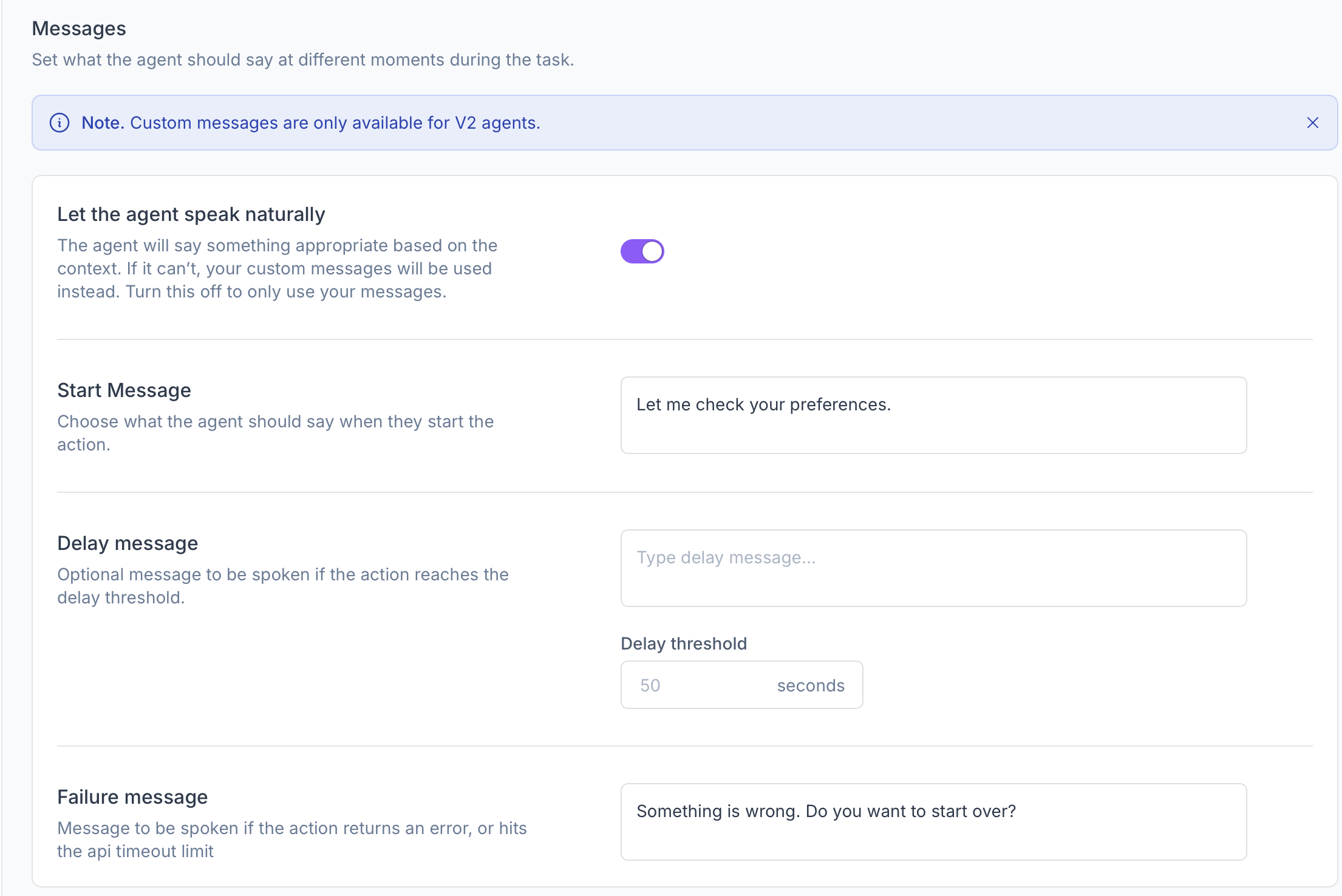Click into the Start Message text field
This screenshot has width=1342, height=896.
pyautogui.click(x=933, y=415)
